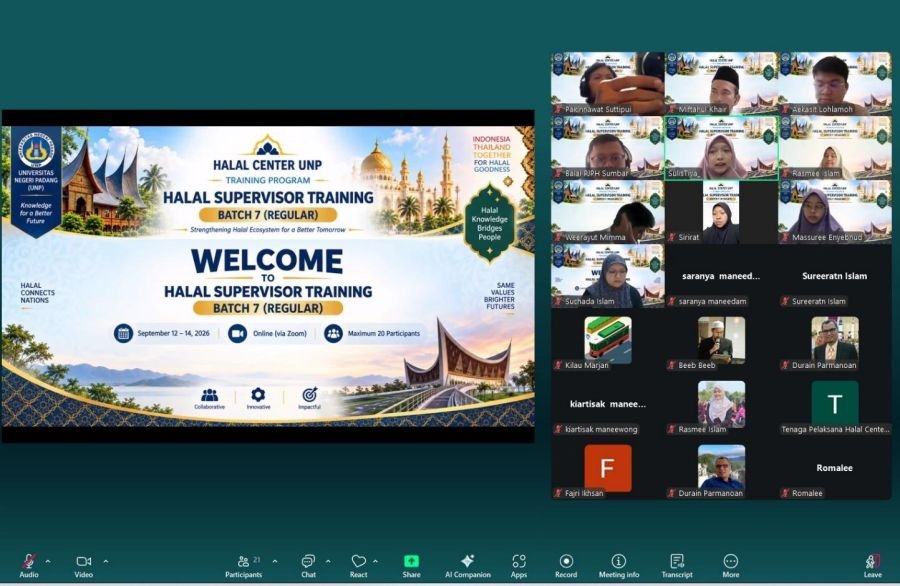
Task: Click the muted mic icon on Weerayut Mimma
Action: [558, 237]
